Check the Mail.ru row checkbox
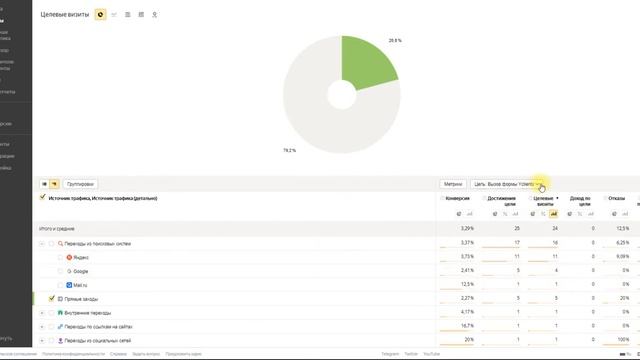Viewport: 640px width, 360px height. click(60, 285)
